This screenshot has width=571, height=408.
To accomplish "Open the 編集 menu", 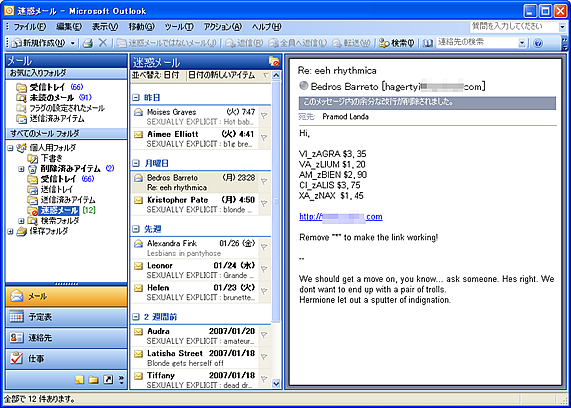I will 69,27.
